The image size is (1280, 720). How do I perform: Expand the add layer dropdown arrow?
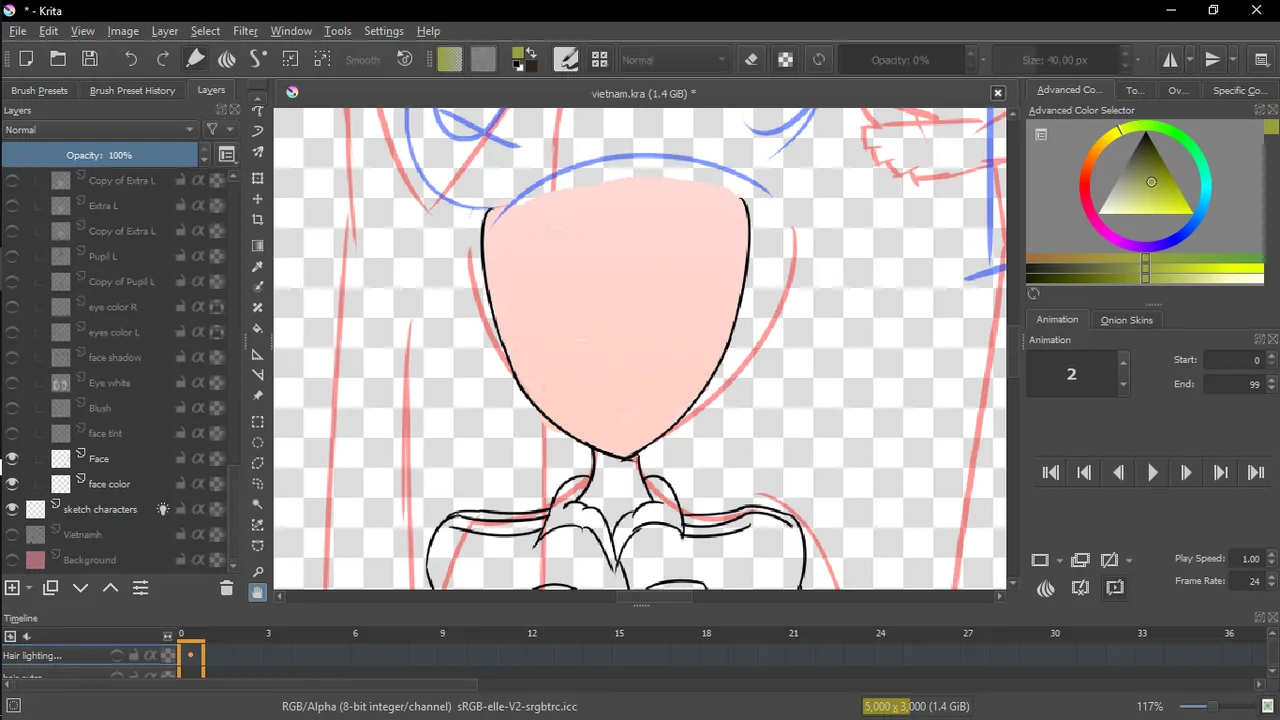(29, 588)
